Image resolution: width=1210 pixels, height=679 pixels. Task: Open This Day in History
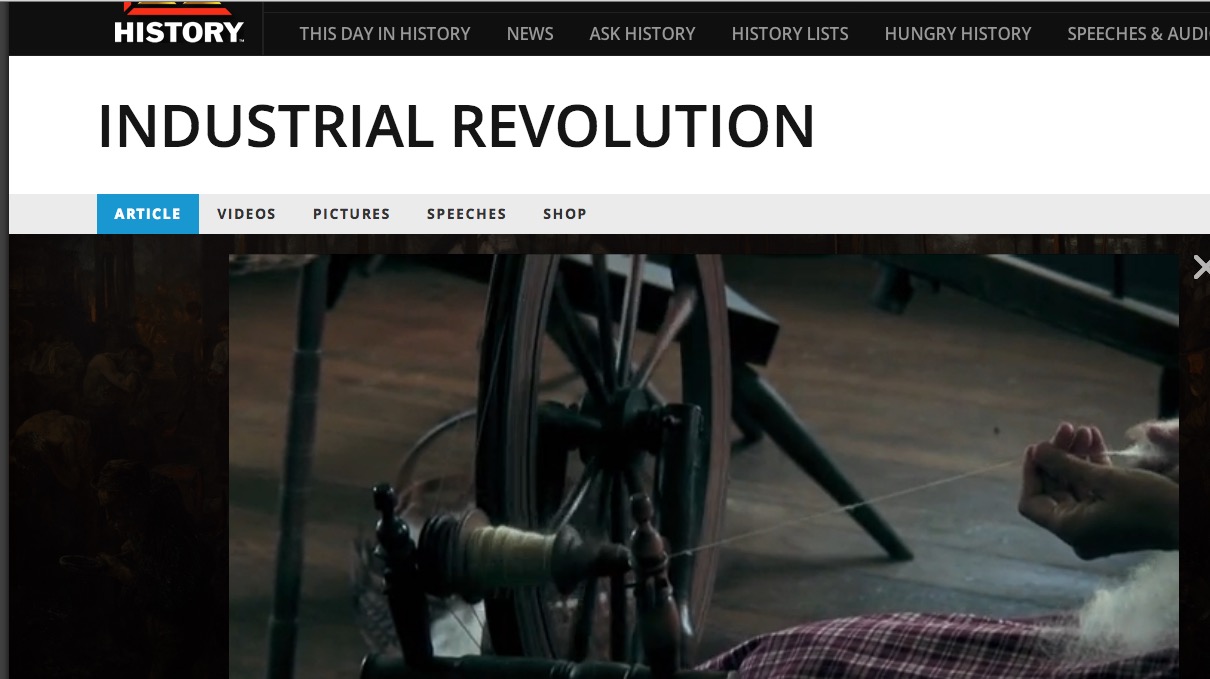click(x=385, y=33)
